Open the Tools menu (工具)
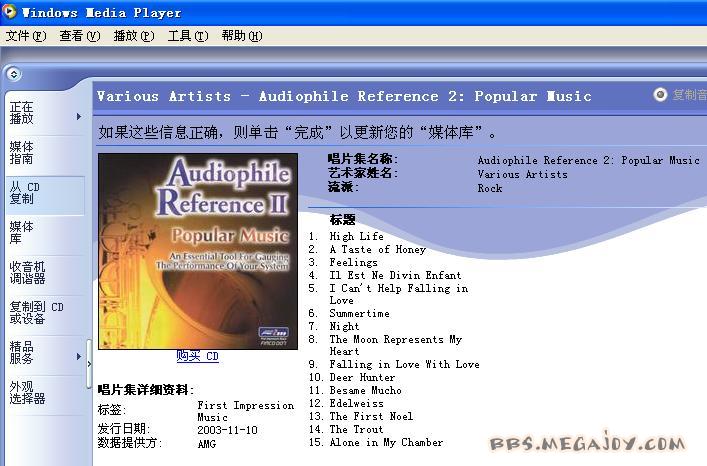707x466 pixels. [188, 36]
